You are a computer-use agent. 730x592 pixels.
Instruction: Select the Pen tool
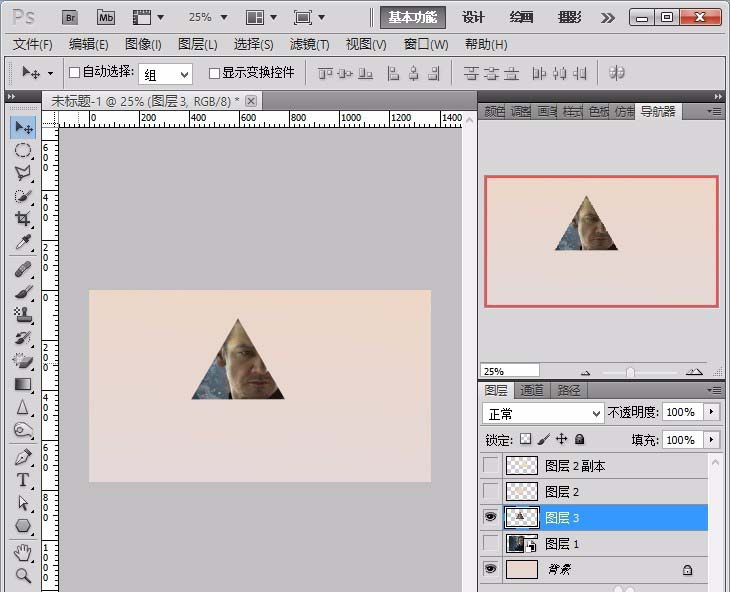[22, 457]
